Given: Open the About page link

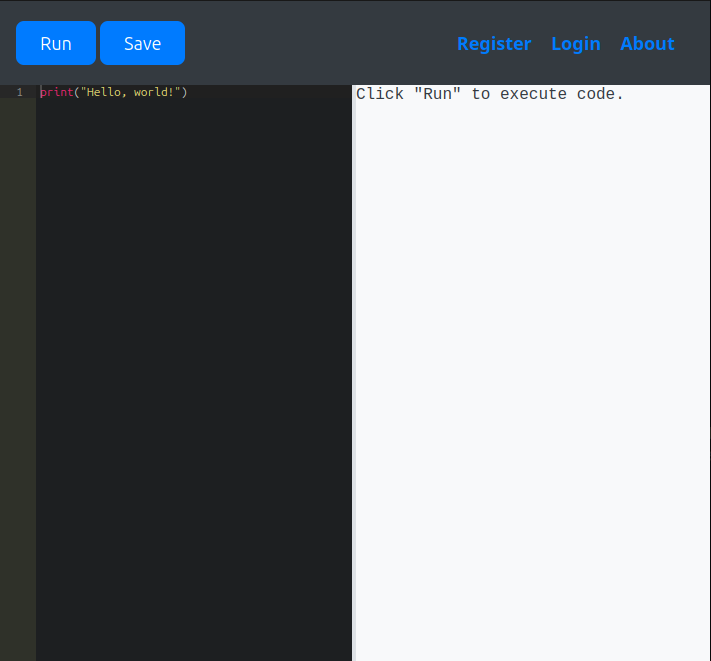Looking at the screenshot, I should point(646,43).
